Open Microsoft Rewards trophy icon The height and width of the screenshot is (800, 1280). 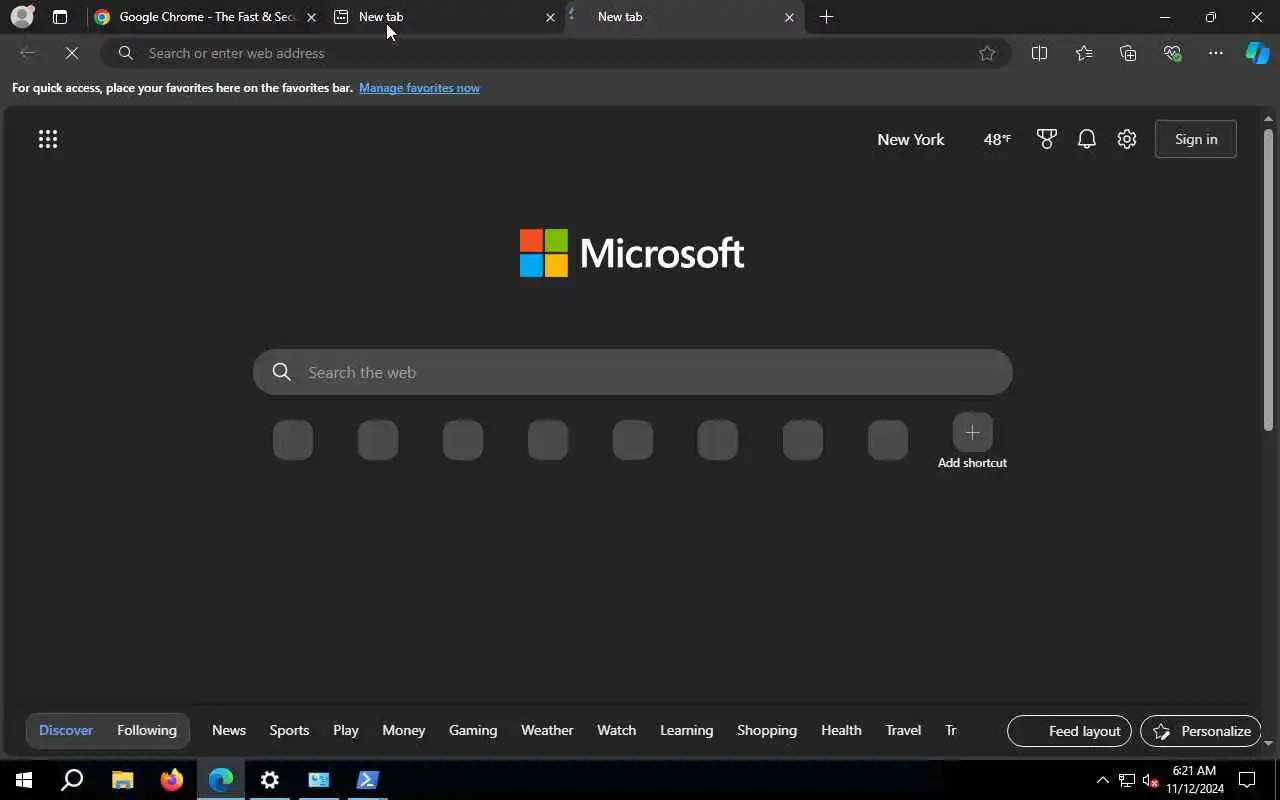pyautogui.click(x=1047, y=139)
